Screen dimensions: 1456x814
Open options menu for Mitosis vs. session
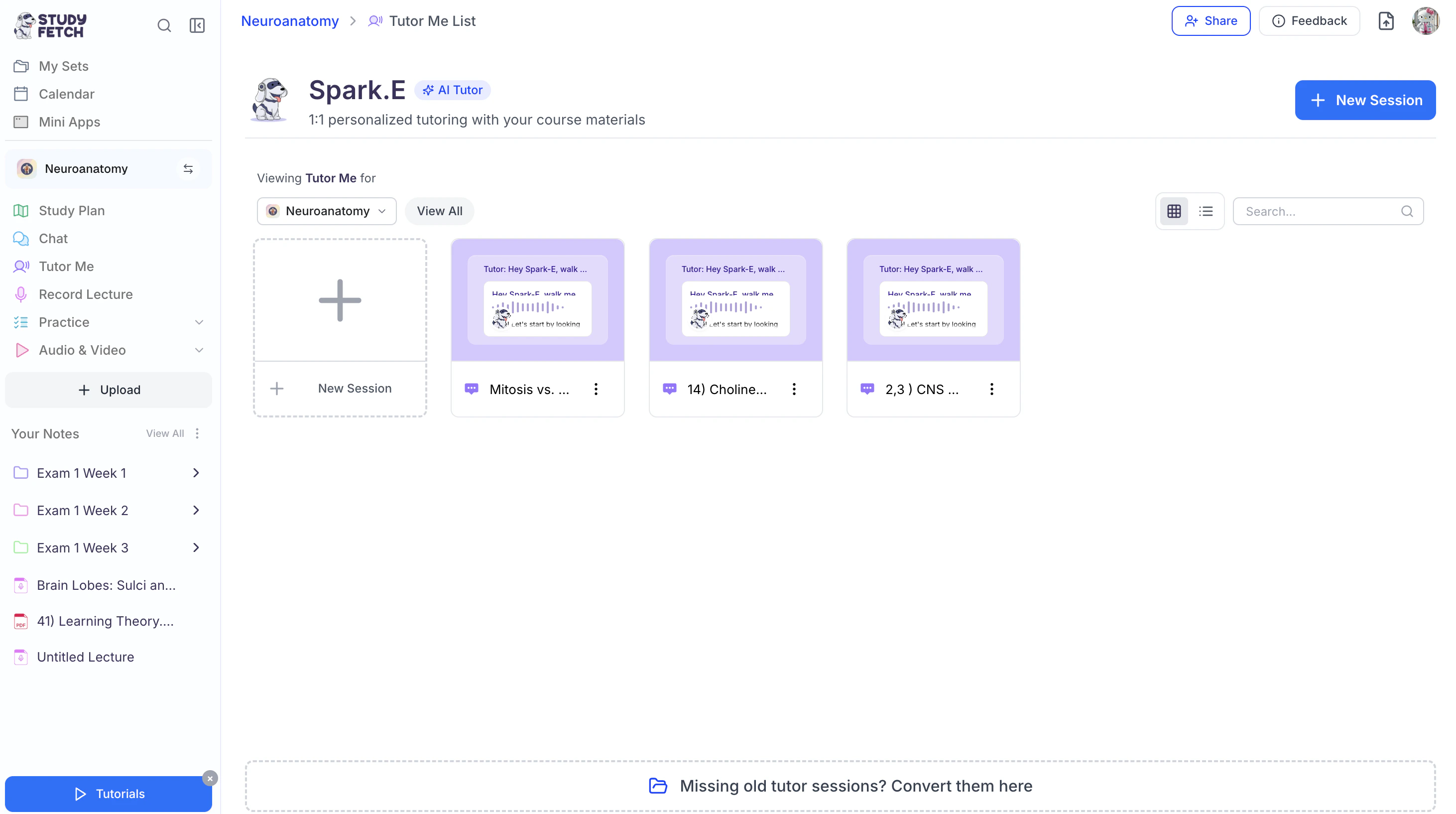point(596,389)
